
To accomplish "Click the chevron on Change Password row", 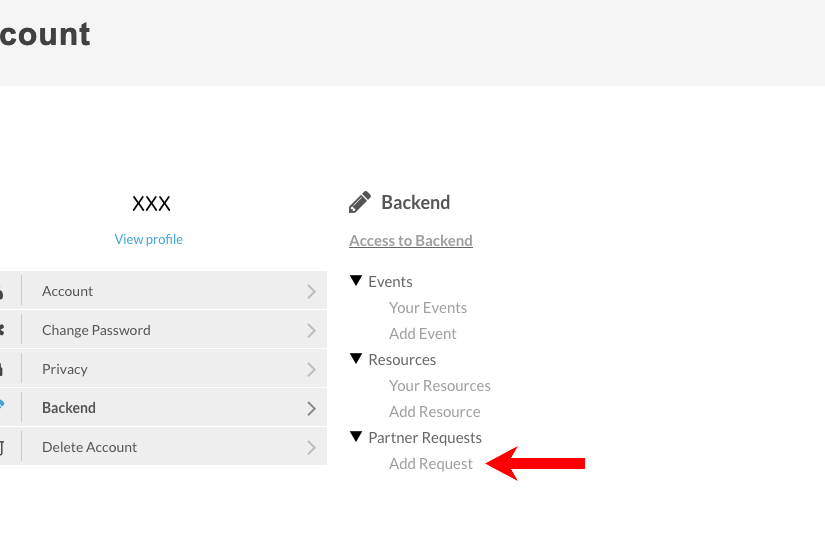I will pos(311,331).
